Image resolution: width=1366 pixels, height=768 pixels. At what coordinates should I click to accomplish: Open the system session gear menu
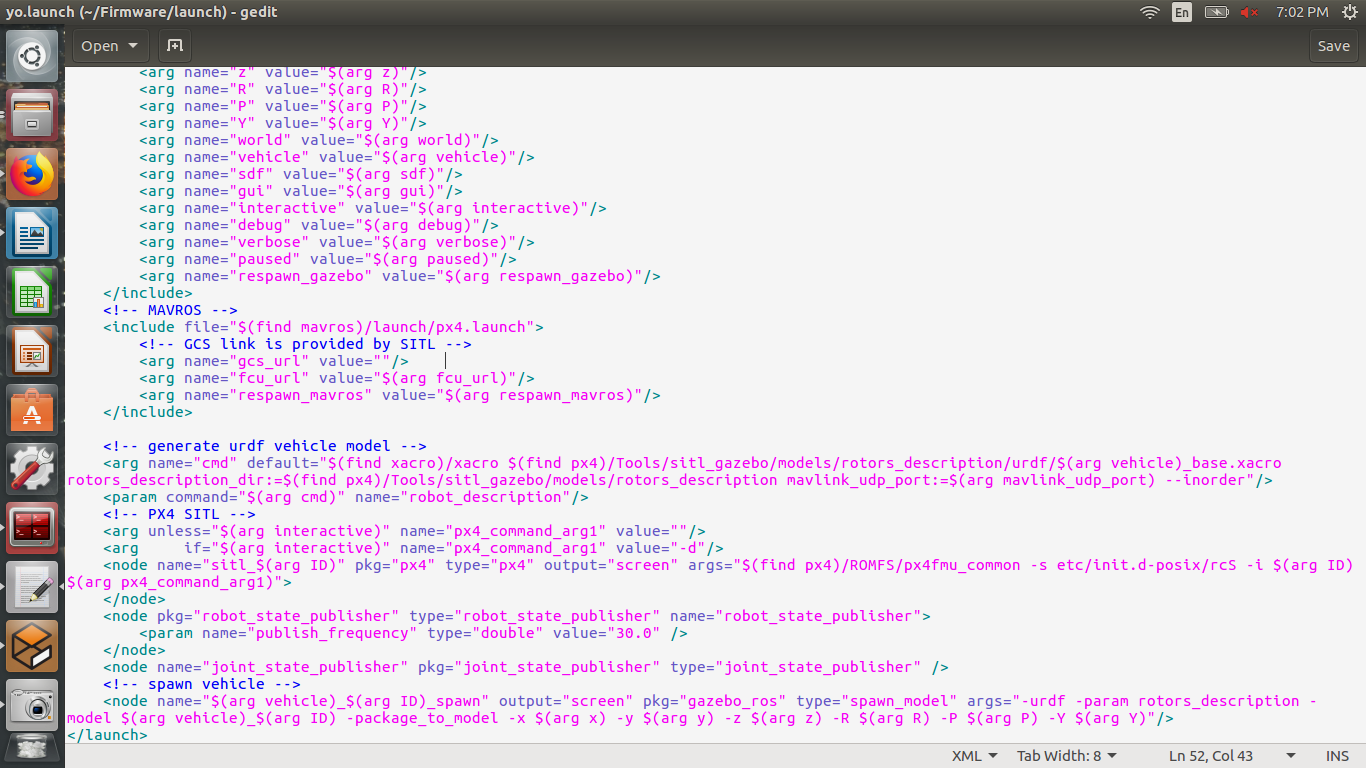[x=1350, y=12]
